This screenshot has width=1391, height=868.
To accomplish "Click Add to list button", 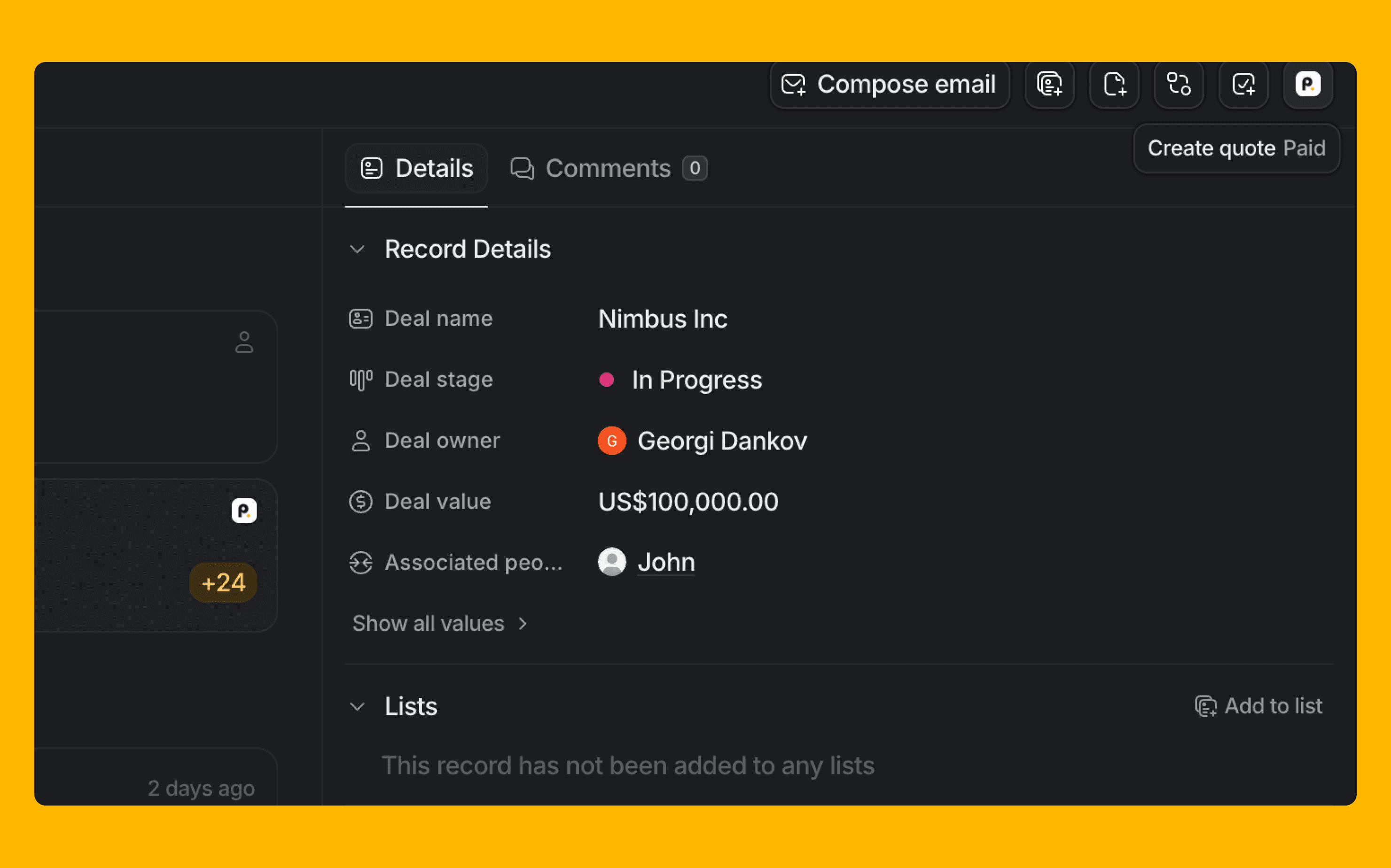I will [1258, 705].
